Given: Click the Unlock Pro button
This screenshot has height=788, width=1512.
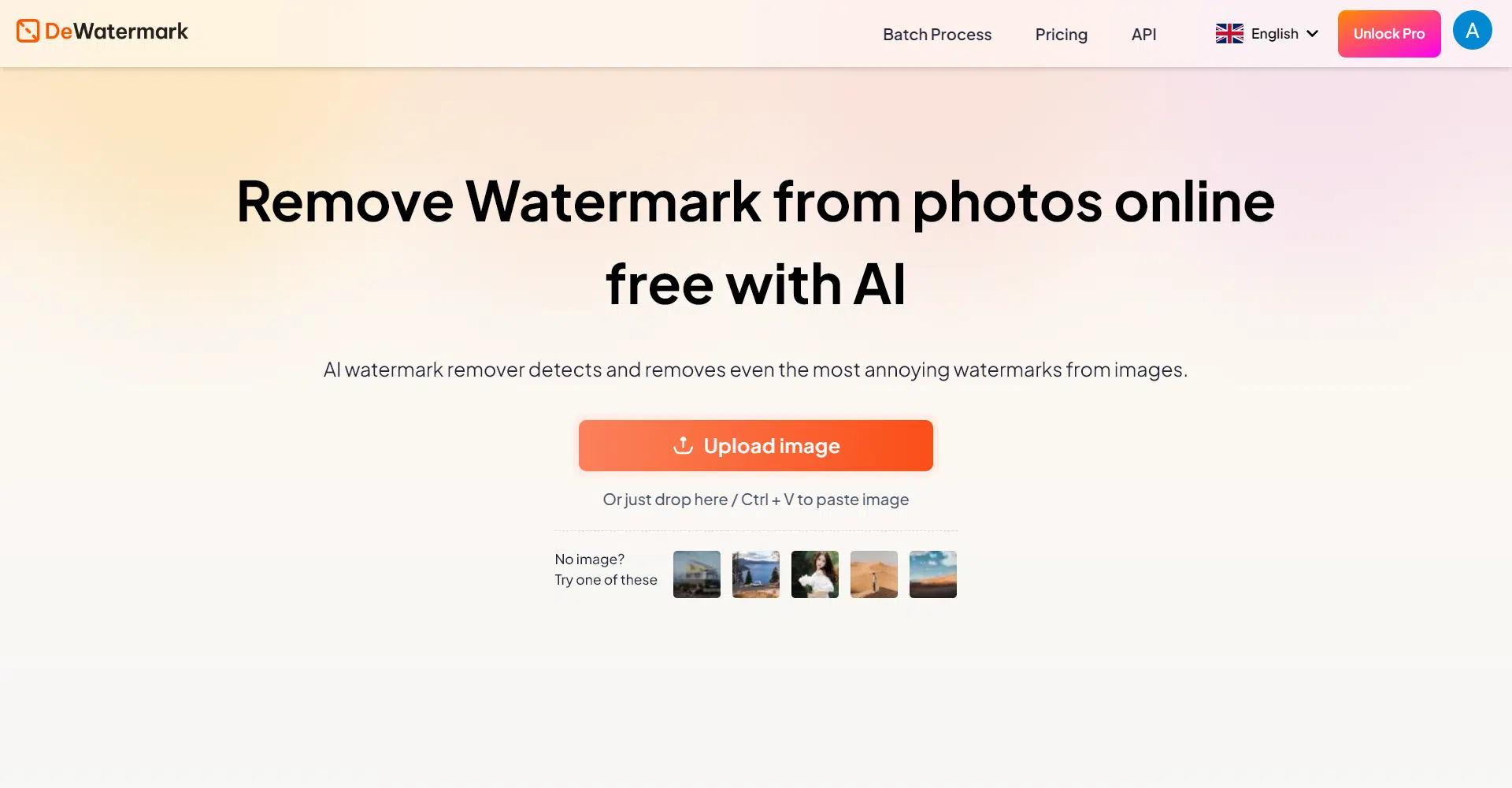Looking at the screenshot, I should [1389, 34].
